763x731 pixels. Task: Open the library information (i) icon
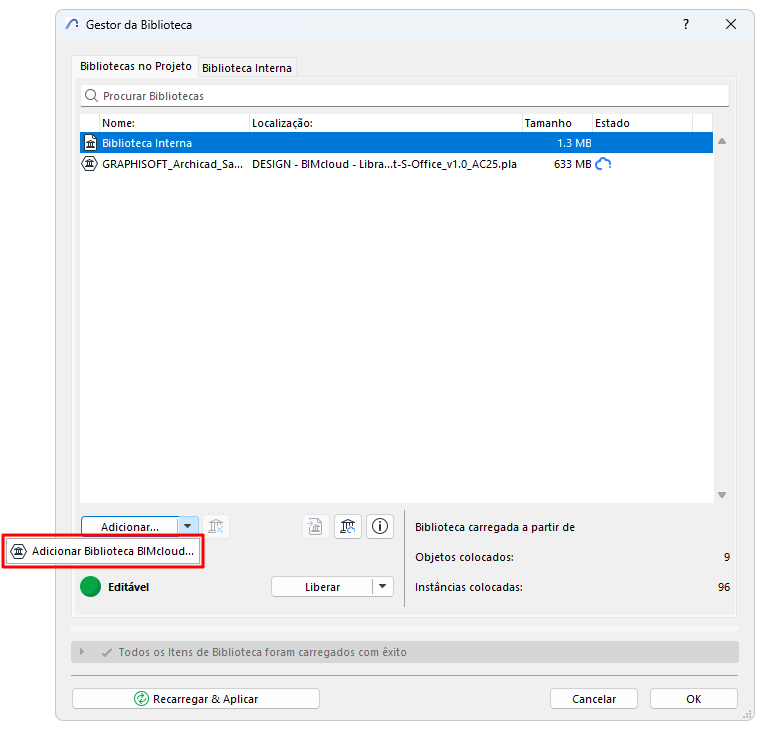(x=380, y=527)
